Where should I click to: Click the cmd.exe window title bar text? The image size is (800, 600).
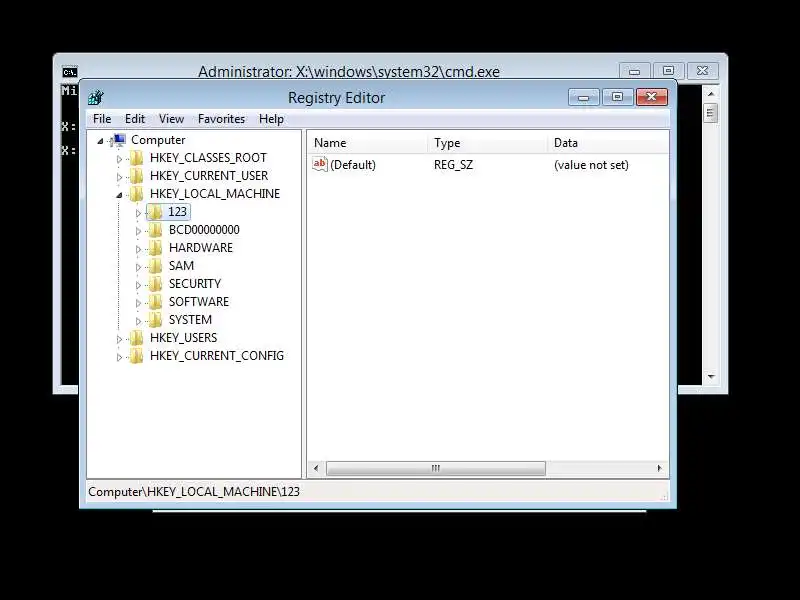348,71
